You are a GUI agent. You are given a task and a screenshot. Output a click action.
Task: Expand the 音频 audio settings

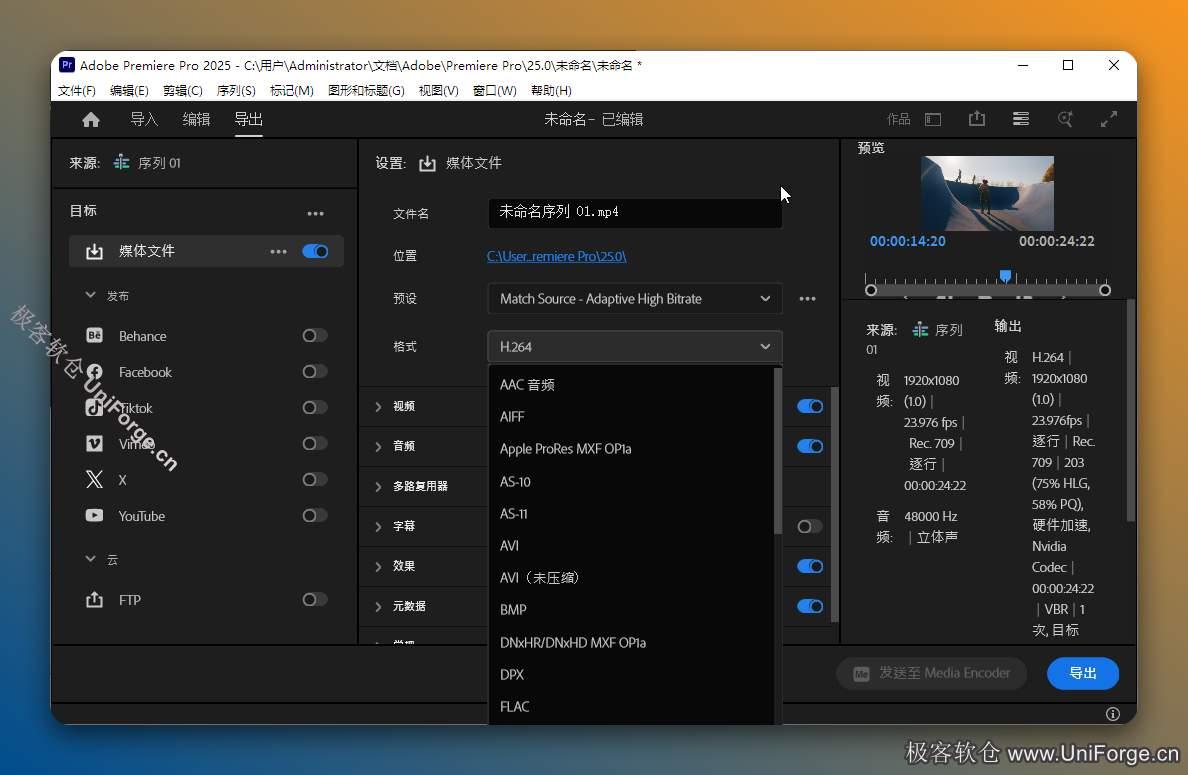[378, 446]
